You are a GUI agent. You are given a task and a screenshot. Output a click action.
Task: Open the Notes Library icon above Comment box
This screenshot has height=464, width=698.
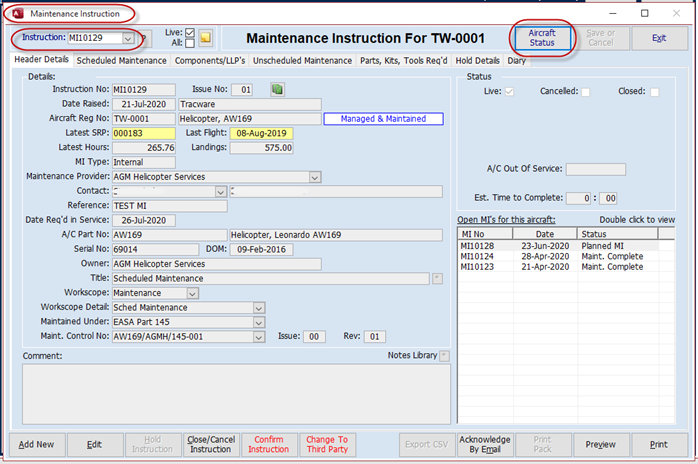[x=444, y=355]
